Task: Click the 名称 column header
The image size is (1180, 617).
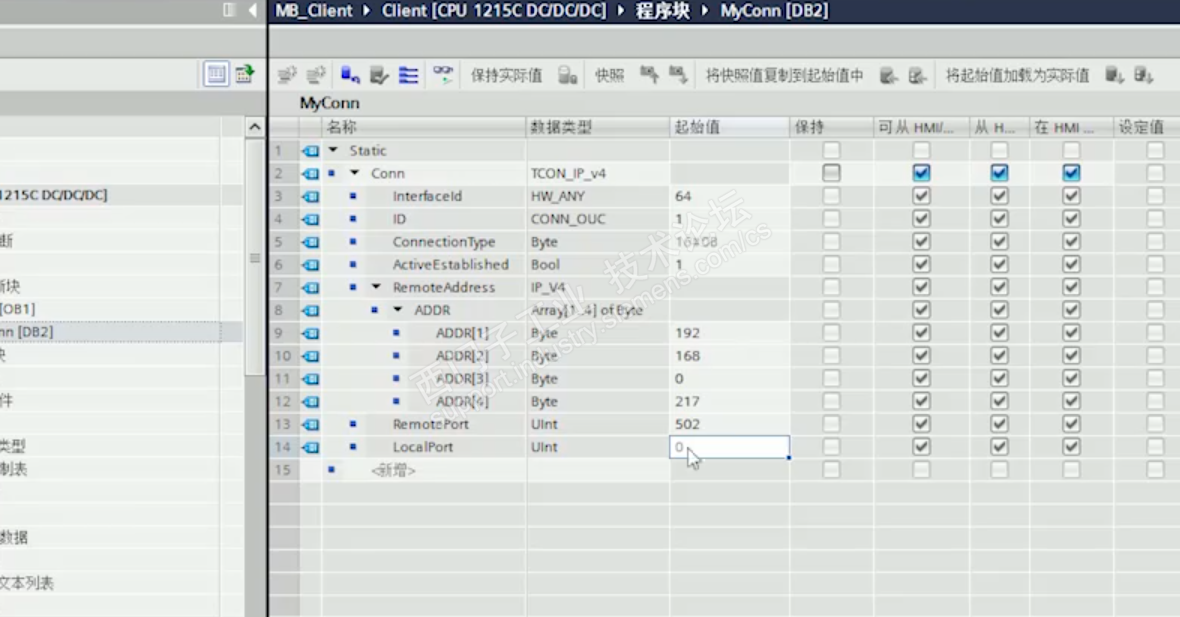Action: (x=424, y=127)
